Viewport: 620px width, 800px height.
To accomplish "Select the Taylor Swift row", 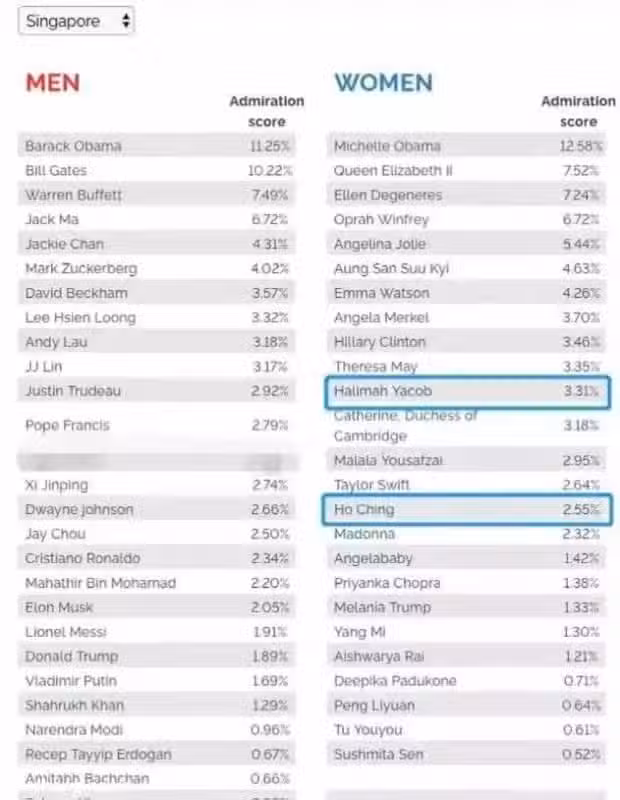I will (x=466, y=485).
